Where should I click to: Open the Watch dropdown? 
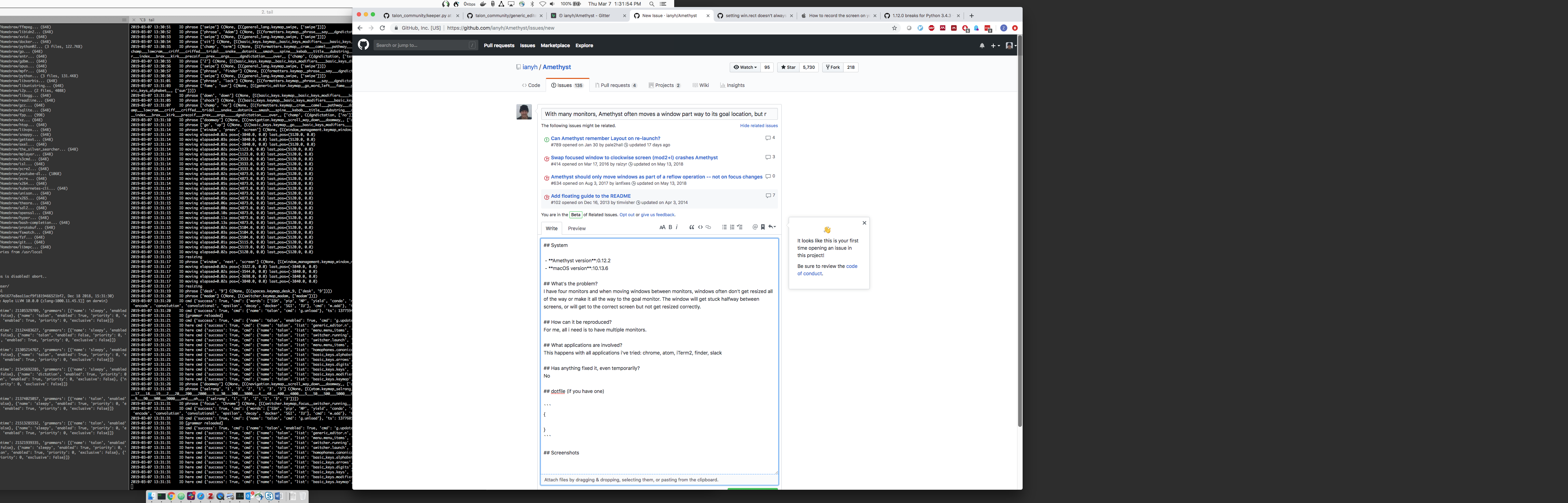point(745,67)
